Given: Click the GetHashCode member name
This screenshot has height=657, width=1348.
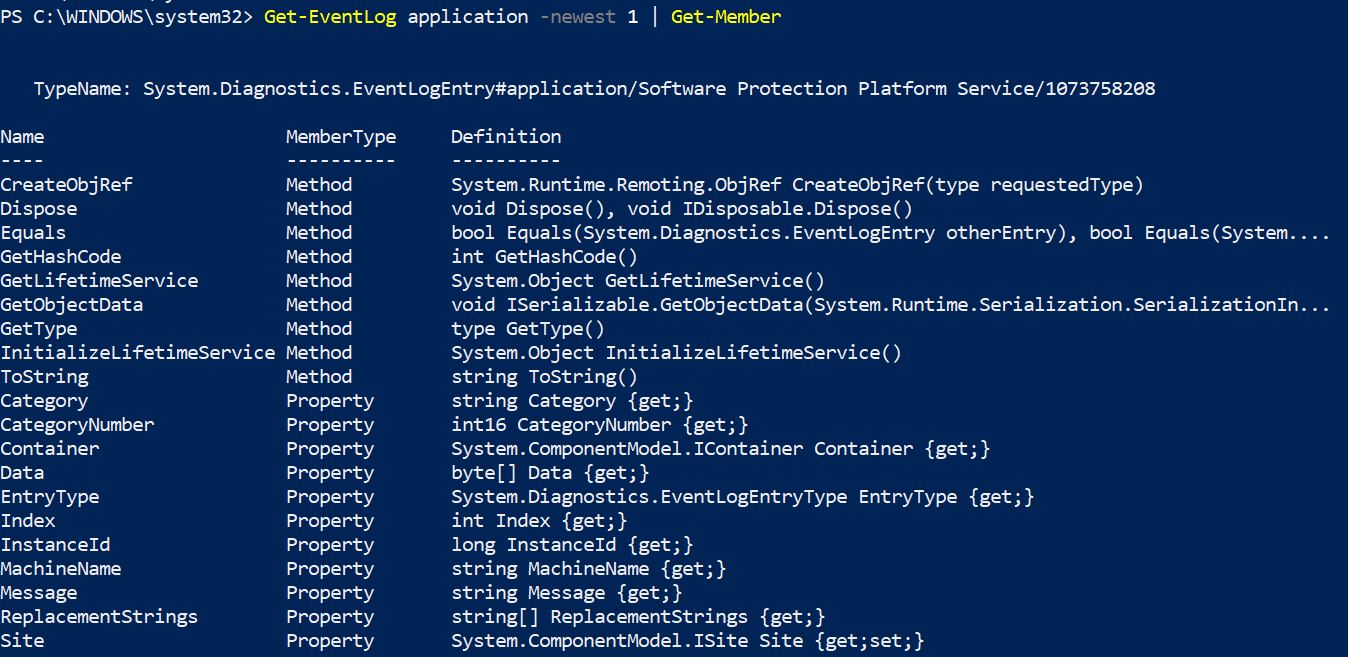Looking at the screenshot, I should [61, 257].
